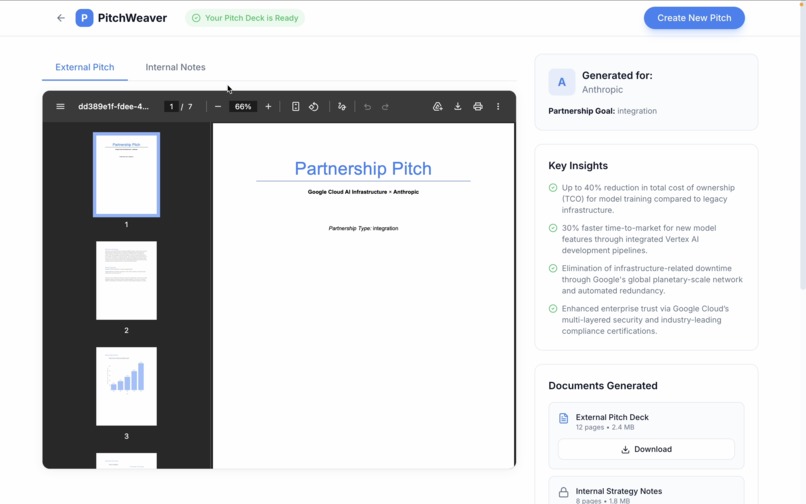
Task: Click the 'Elimination of infrastructure-related downtime' insight
Action: click(652, 279)
